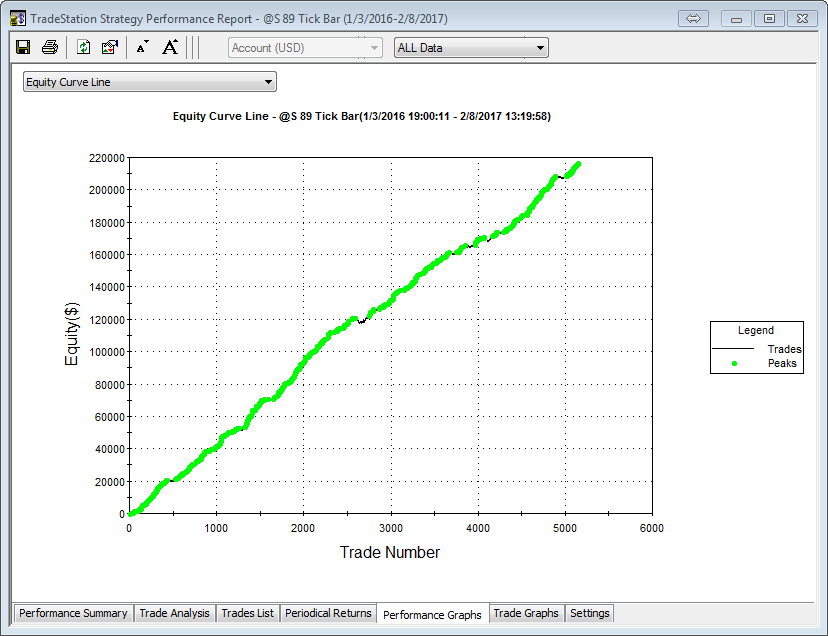The height and width of the screenshot is (636, 828).
Task: Go to the Trades List tab
Action: click(x=247, y=613)
